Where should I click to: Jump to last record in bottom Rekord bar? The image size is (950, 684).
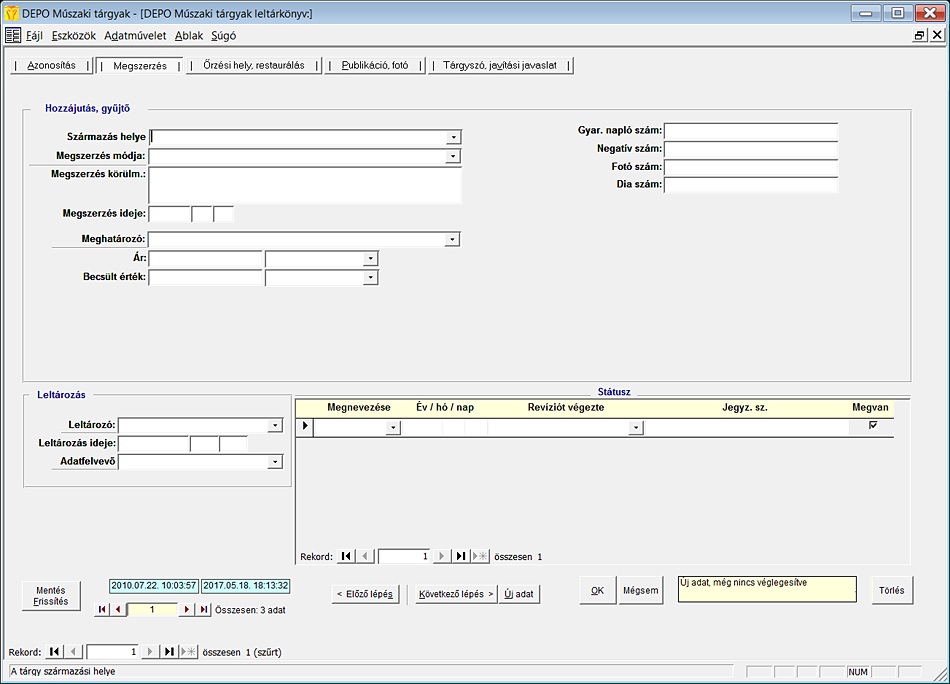169,652
